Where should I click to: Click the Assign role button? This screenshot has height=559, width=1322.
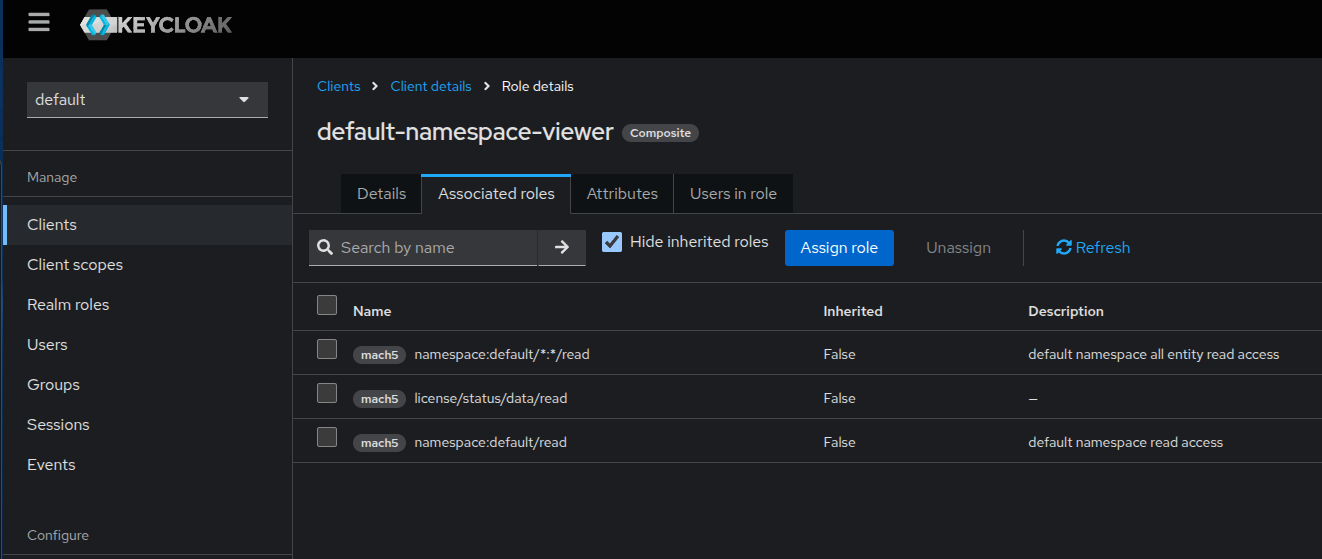839,248
